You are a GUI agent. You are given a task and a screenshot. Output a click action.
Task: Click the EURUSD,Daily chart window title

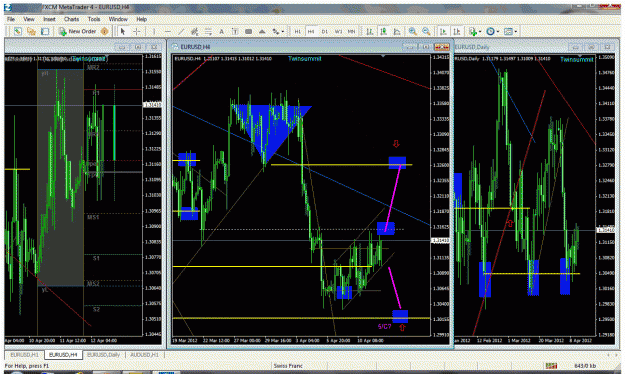click(472, 47)
